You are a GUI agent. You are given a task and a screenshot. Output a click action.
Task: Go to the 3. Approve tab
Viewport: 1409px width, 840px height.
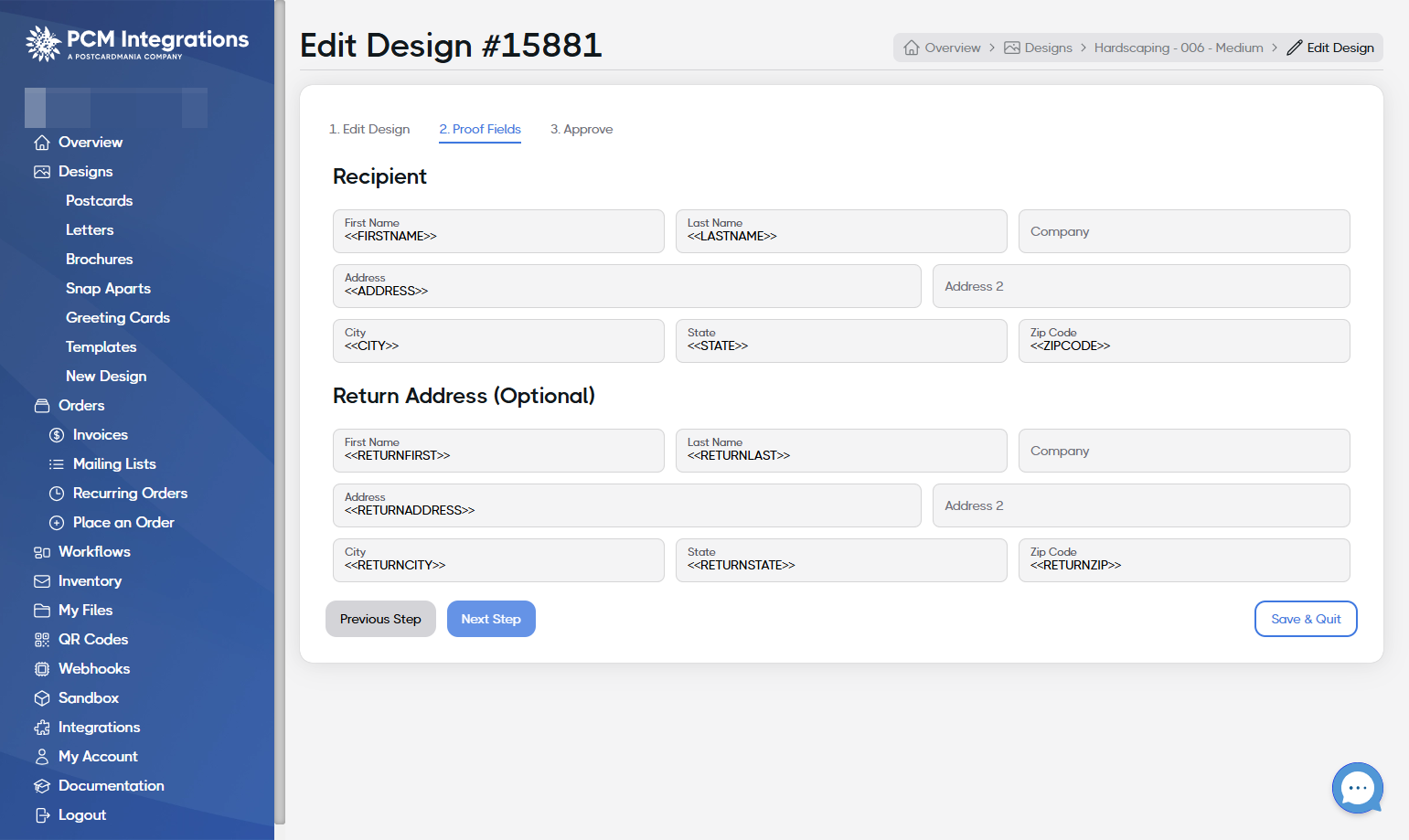click(582, 129)
